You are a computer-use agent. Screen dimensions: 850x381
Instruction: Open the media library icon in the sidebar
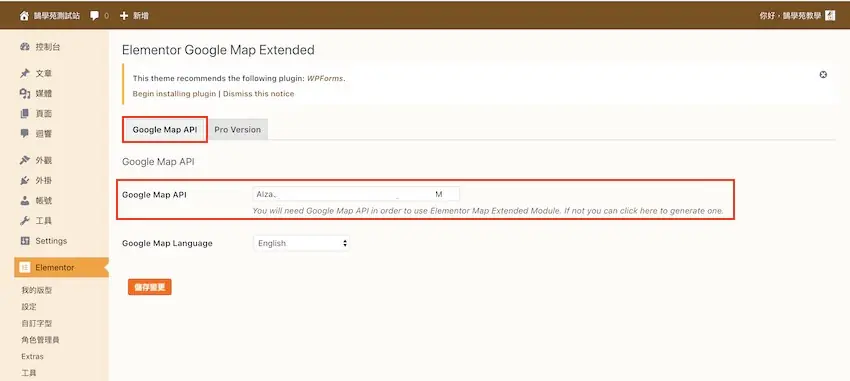tap(24, 94)
